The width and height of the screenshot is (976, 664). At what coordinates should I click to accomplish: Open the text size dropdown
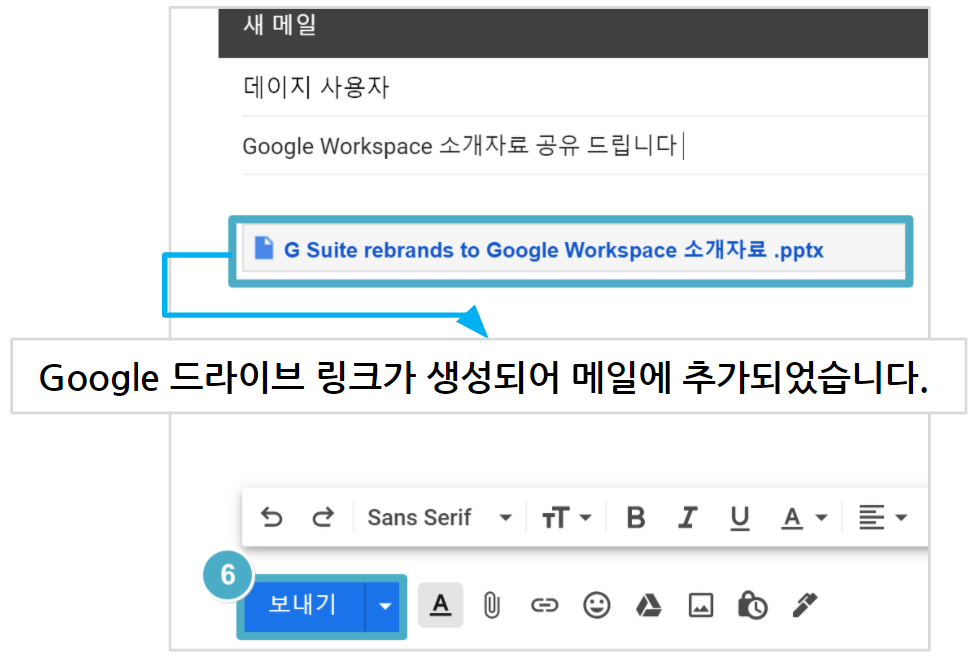(x=566, y=517)
